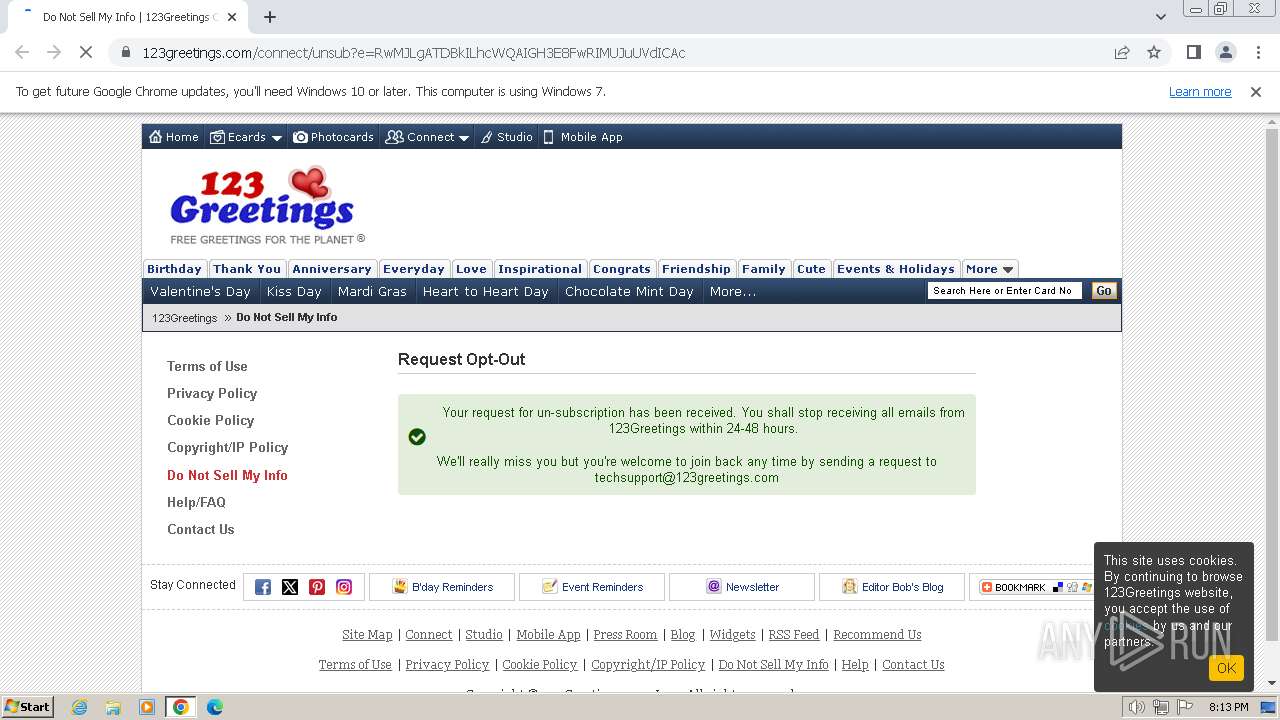Image resolution: width=1280 pixels, height=720 pixels.
Task: Accept cookies with the OK button
Action: pyautogui.click(x=1226, y=668)
